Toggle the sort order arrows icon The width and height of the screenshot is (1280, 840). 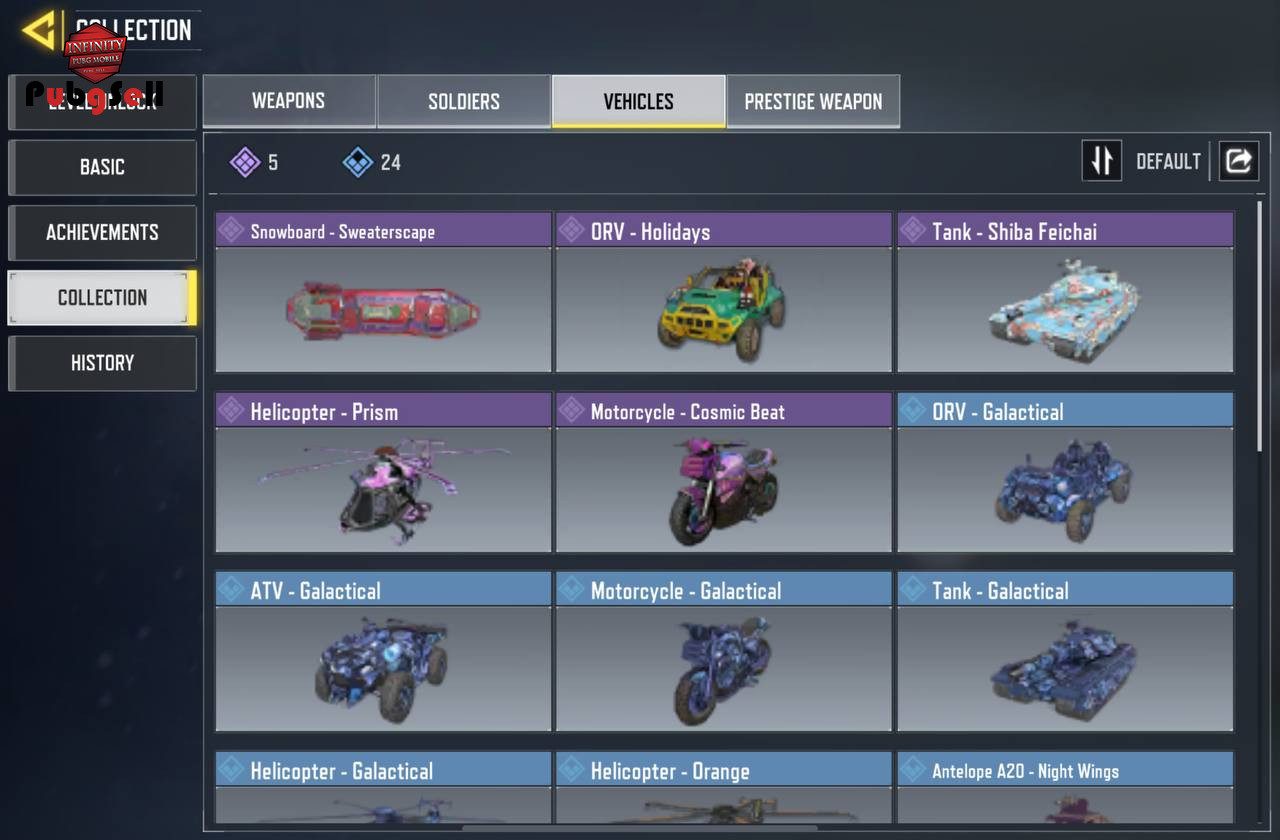tap(1101, 160)
